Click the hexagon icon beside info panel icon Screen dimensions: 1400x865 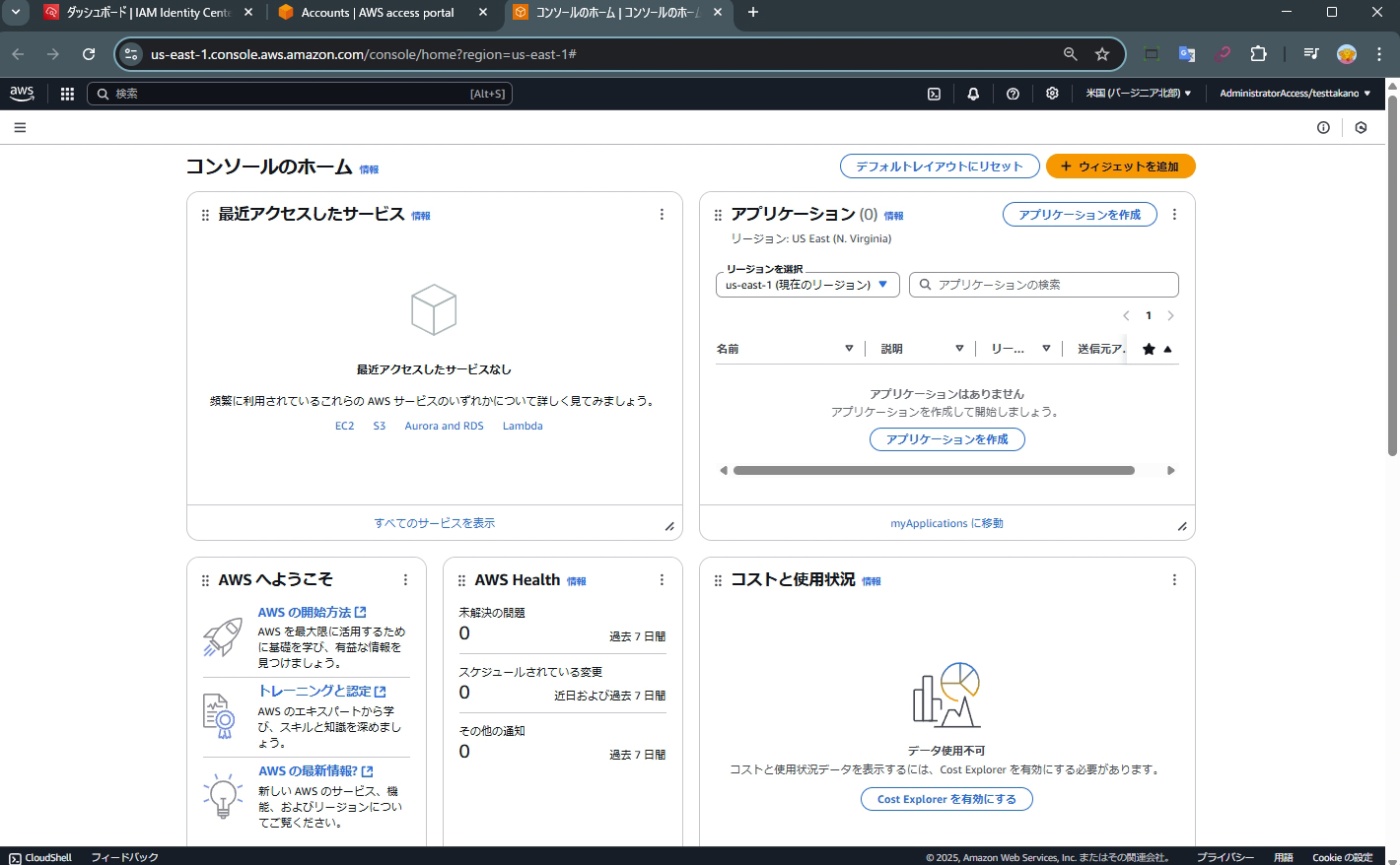(1361, 127)
